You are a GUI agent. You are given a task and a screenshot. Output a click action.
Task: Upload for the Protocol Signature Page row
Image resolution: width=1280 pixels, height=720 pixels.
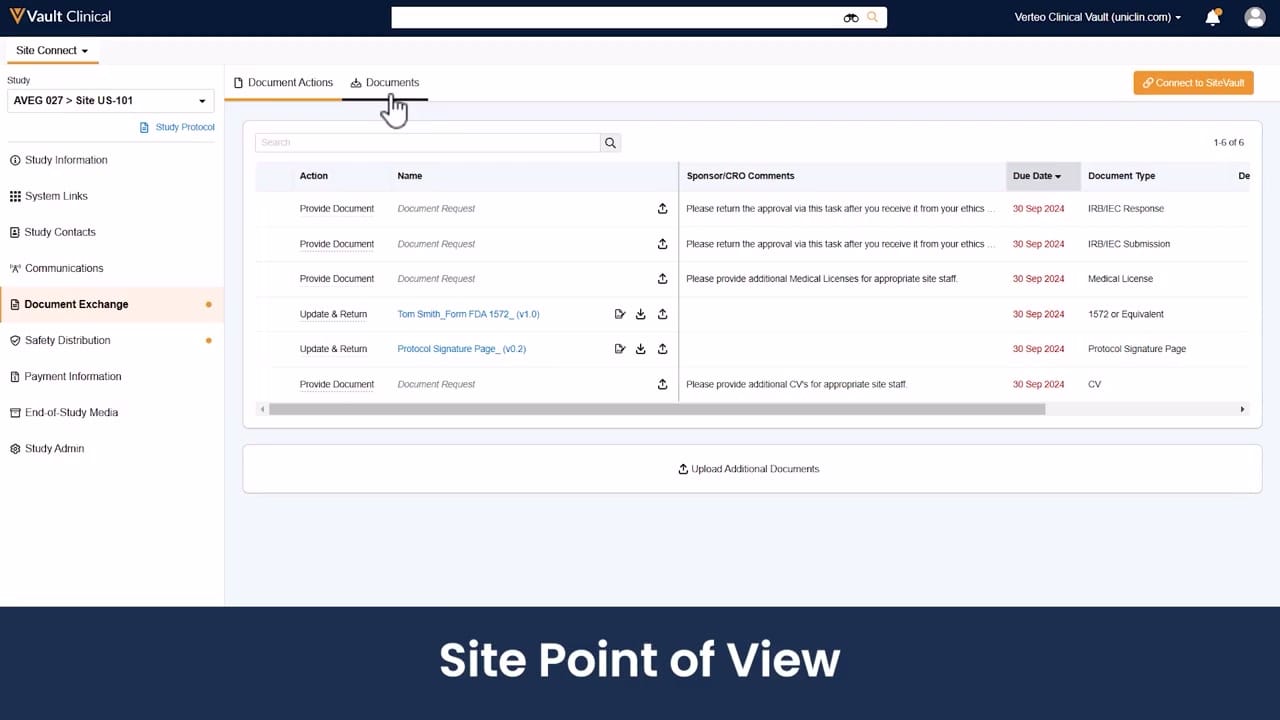click(662, 349)
